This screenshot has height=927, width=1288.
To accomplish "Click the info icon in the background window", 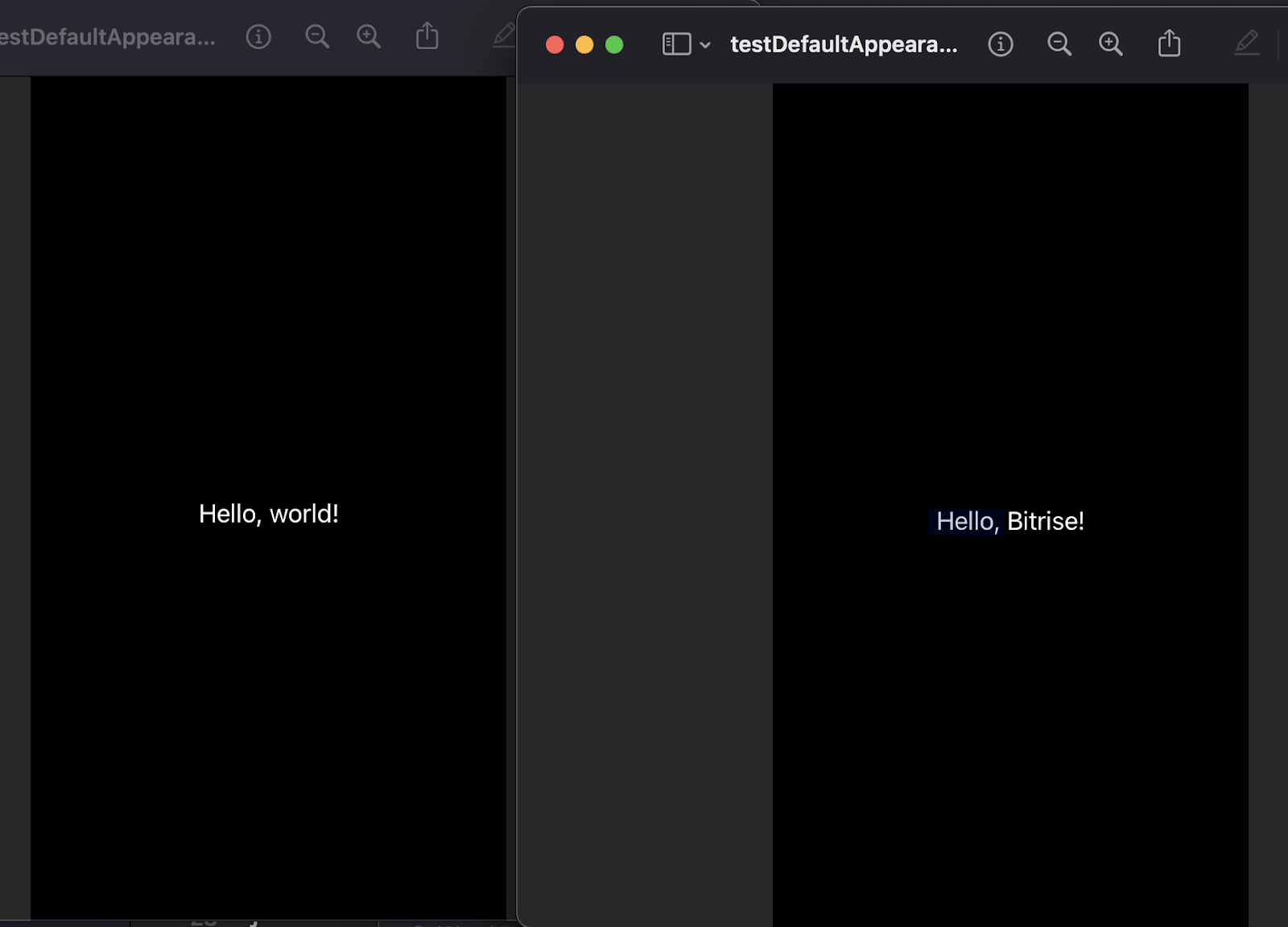I will tap(258, 36).
